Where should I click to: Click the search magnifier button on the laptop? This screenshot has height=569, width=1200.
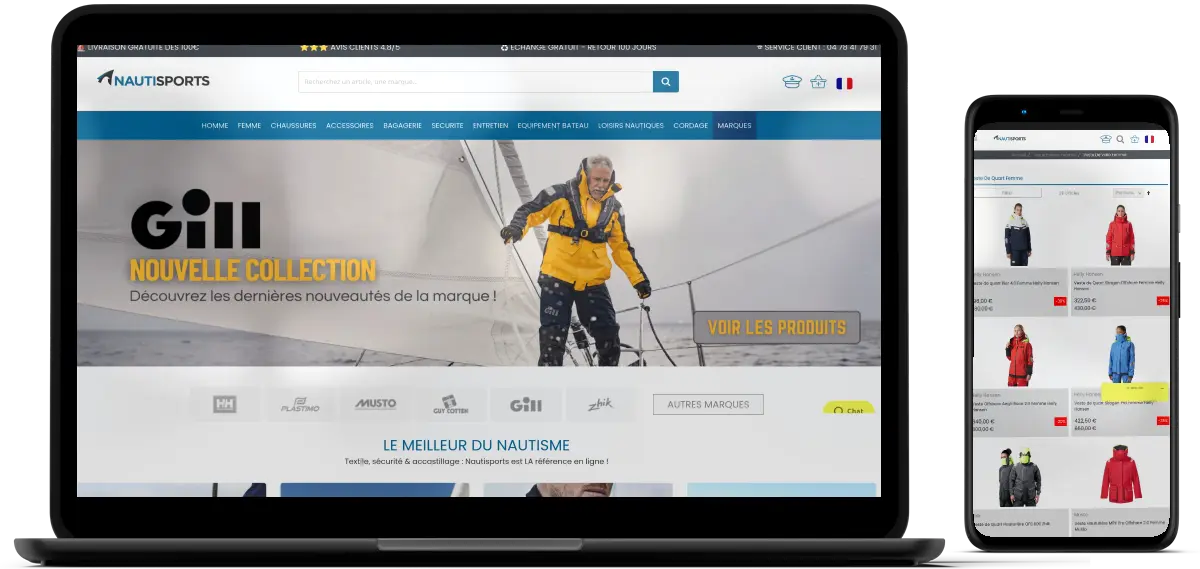coord(666,82)
